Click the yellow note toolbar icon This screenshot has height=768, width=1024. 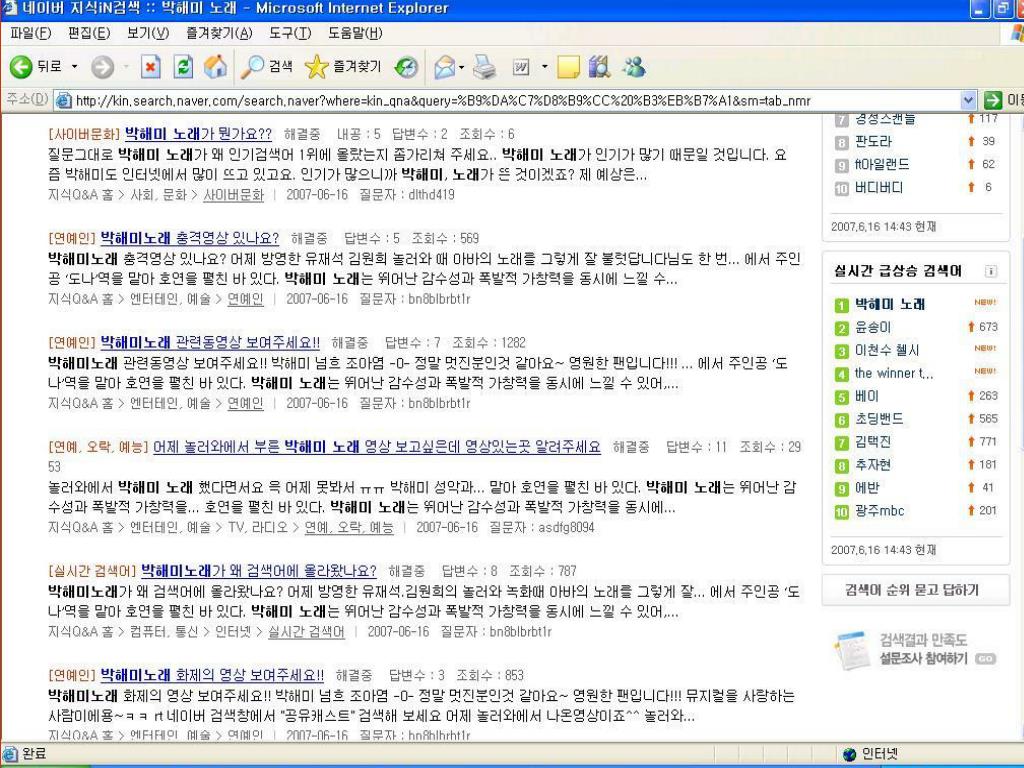pos(568,67)
